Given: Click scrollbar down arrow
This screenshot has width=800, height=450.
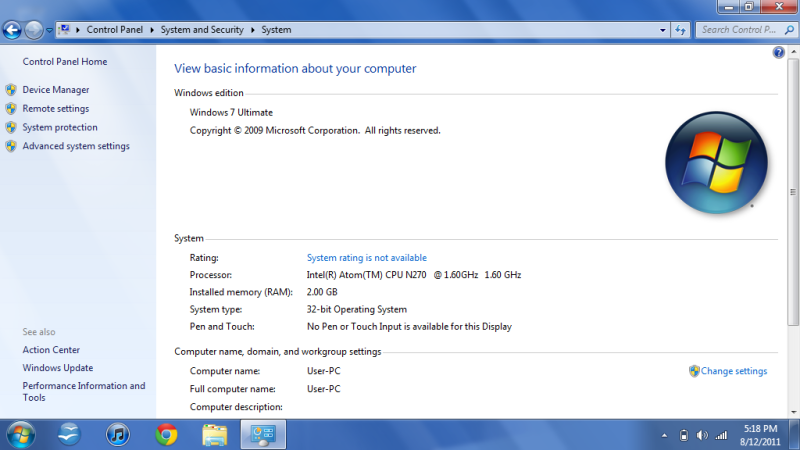Looking at the screenshot, I should 793,412.
